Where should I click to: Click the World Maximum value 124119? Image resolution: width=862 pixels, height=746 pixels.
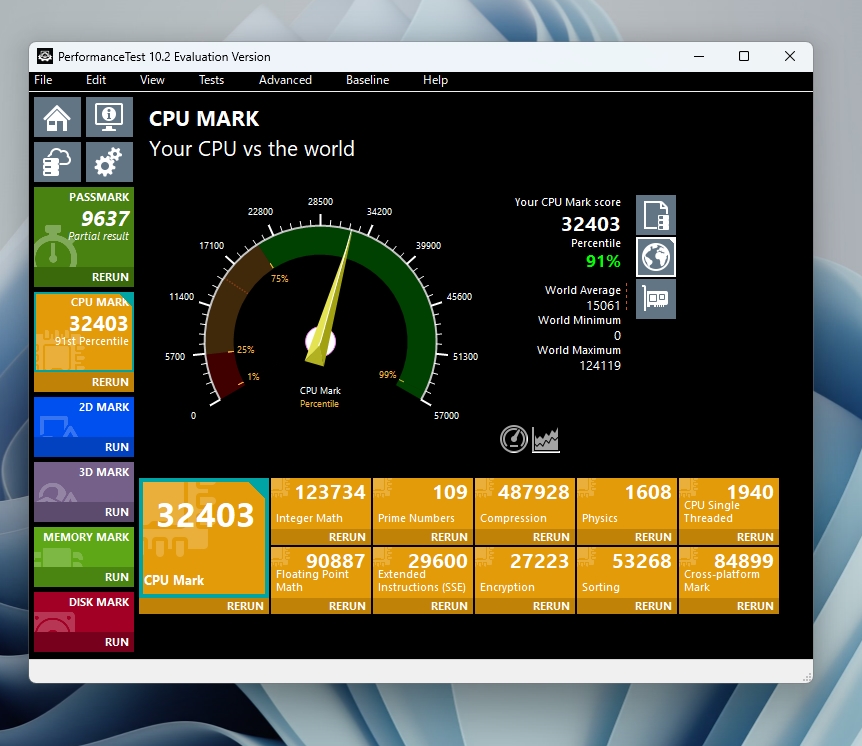pyautogui.click(x=600, y=366)
